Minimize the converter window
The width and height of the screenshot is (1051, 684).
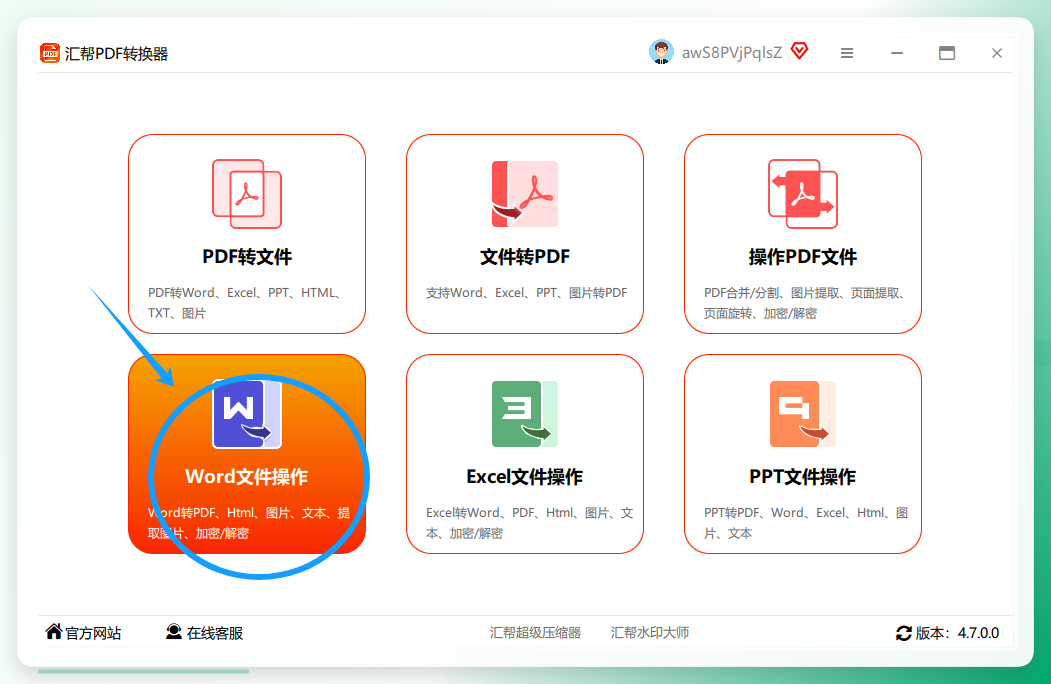(897, 53)
